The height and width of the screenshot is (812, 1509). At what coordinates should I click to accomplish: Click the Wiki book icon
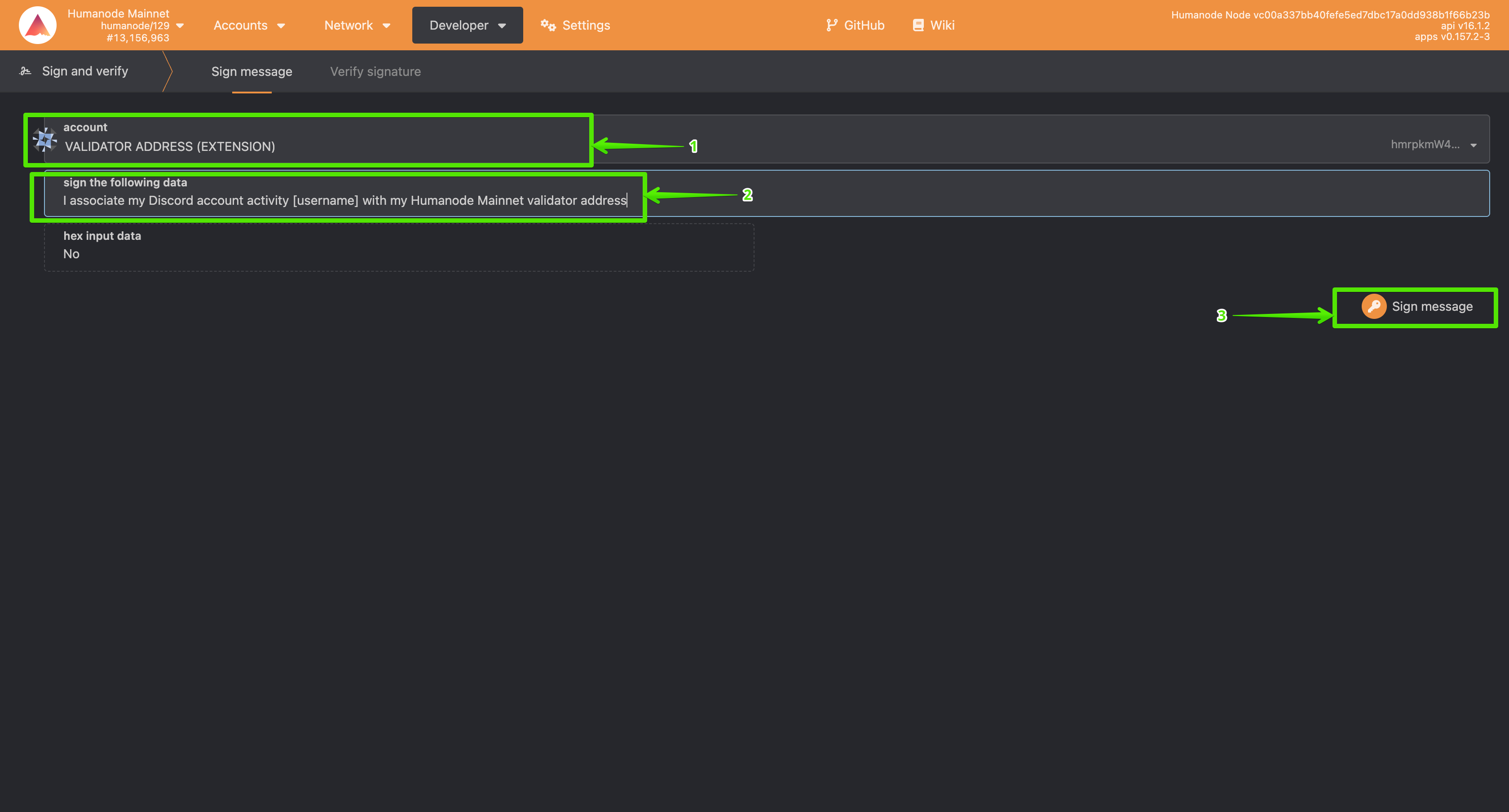(x=918, y=25)
